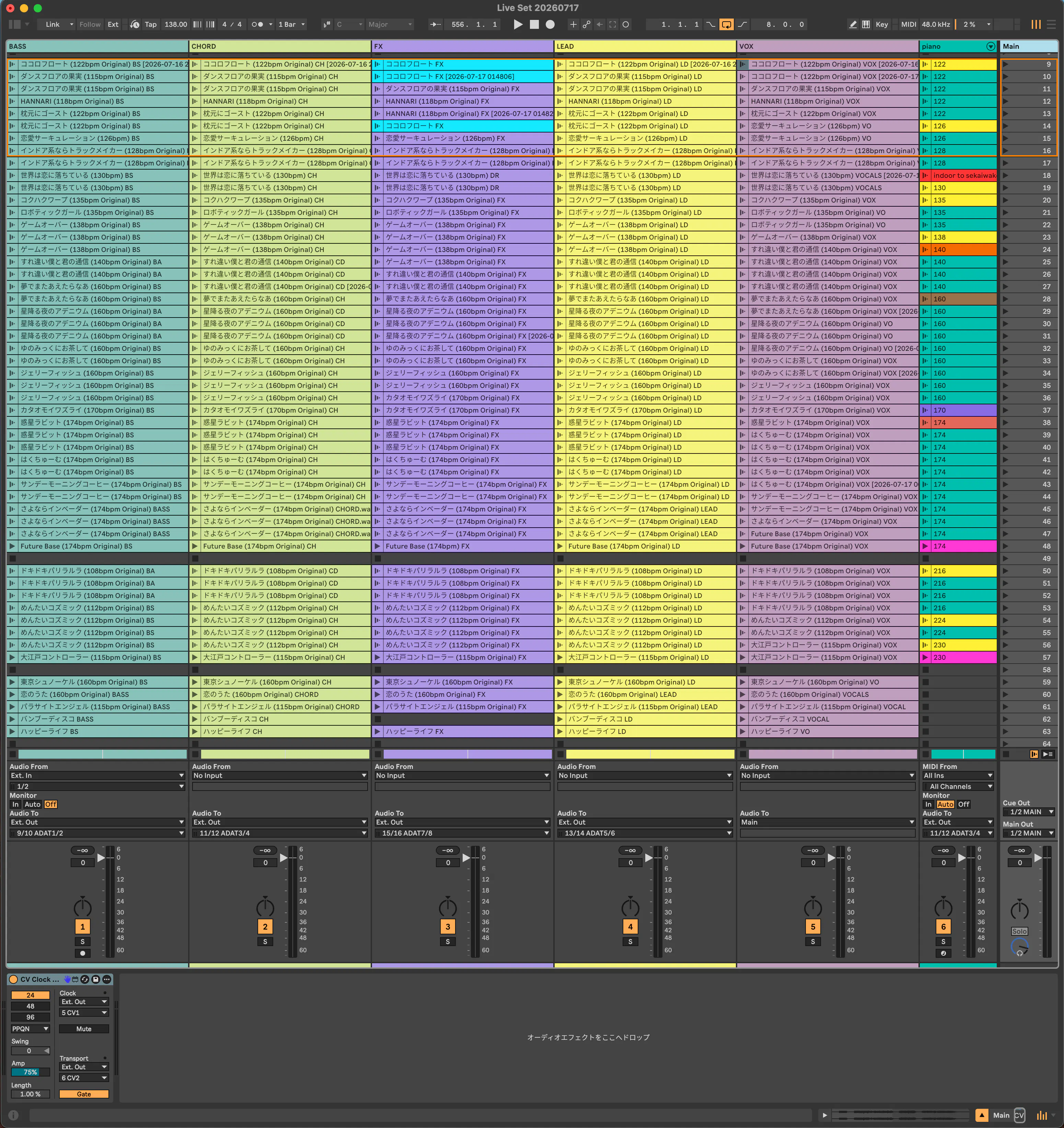Toggle VOX track activator number 5

[x=813, y=926]
